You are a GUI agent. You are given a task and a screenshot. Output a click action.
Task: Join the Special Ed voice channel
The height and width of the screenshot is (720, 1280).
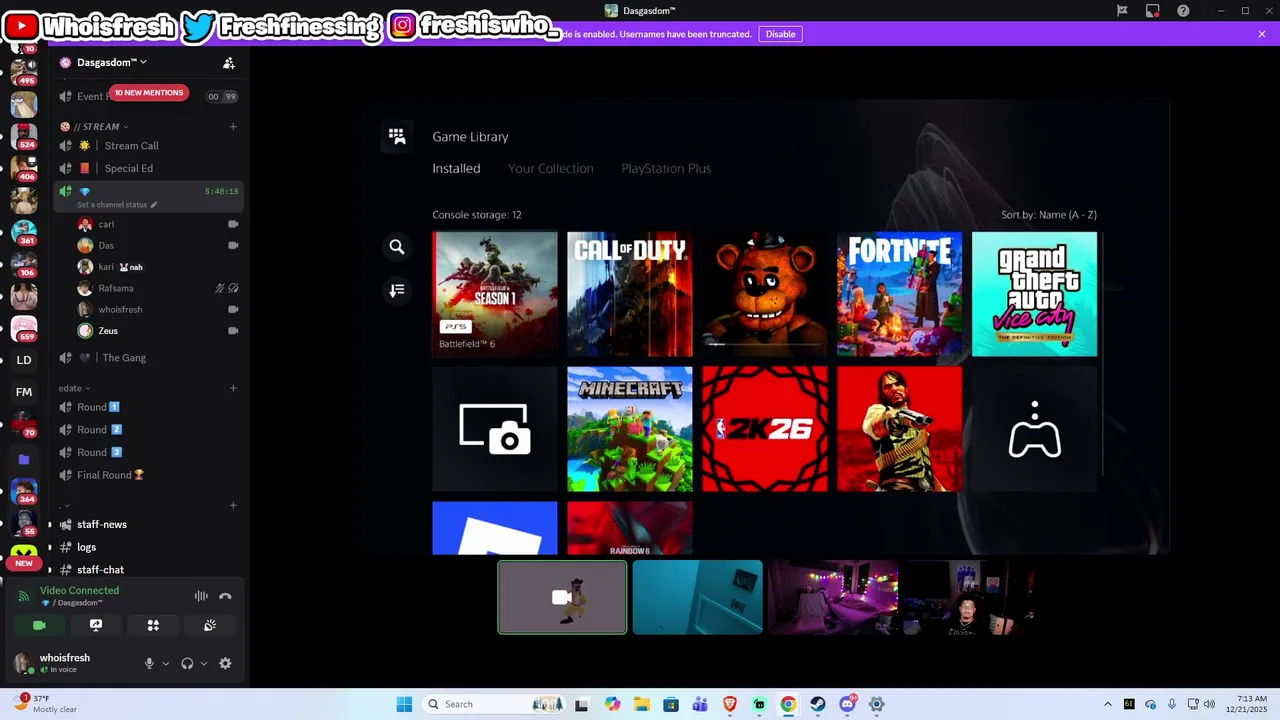[x=148, y=168]
